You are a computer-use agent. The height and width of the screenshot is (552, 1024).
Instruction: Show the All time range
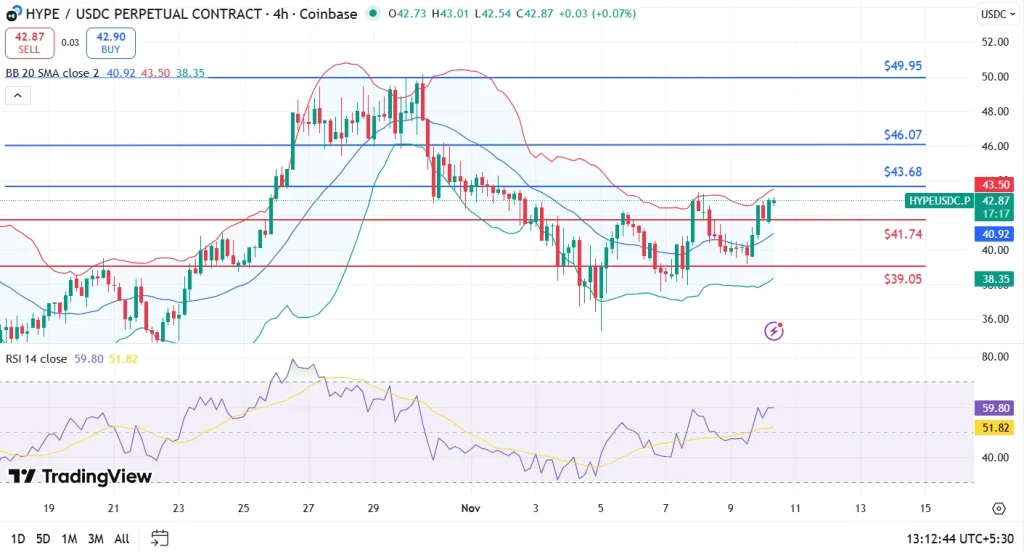tap(121, 538)
